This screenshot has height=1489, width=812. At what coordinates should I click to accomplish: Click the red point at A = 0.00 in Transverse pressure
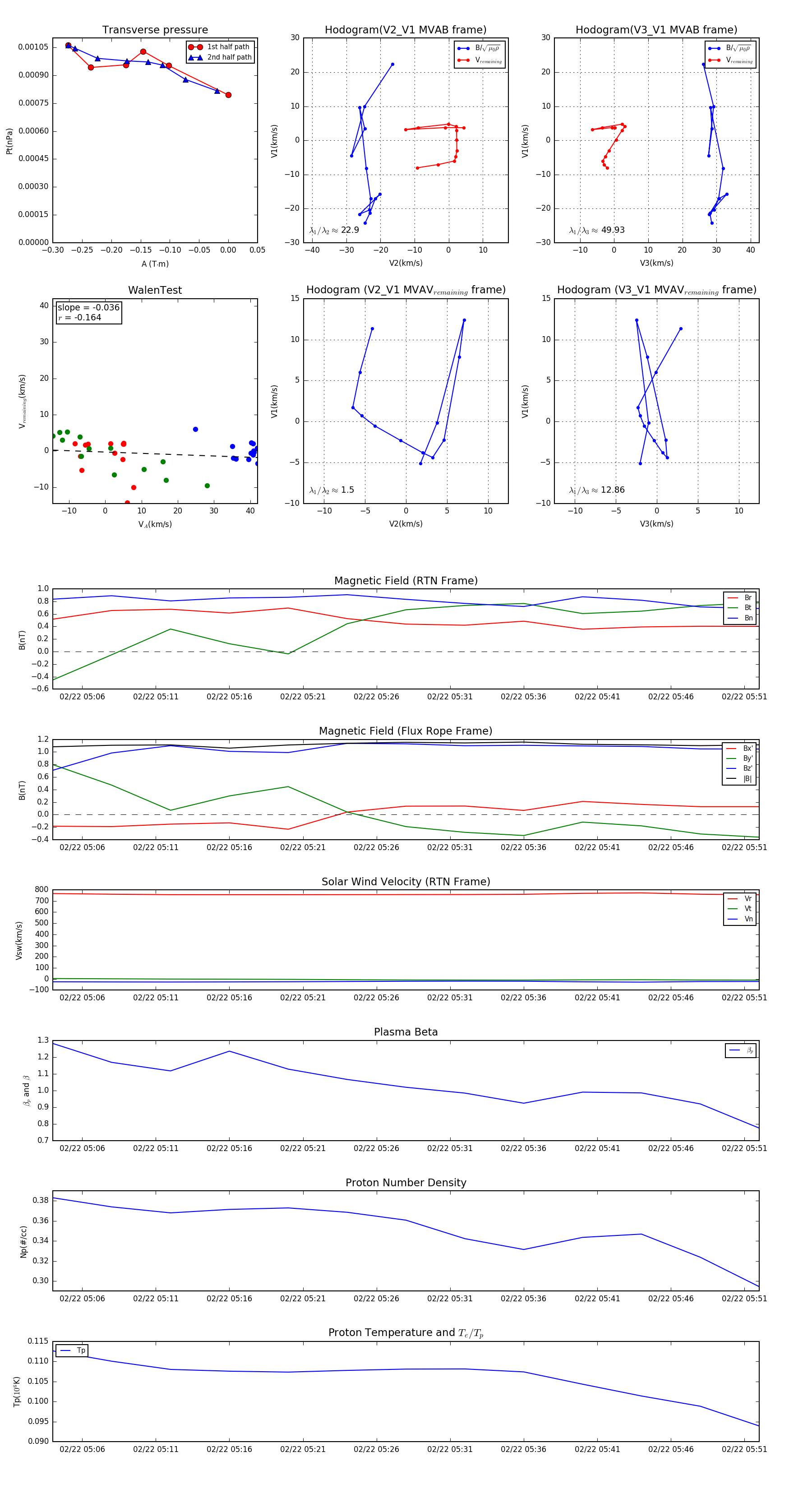tap(228, 95)
